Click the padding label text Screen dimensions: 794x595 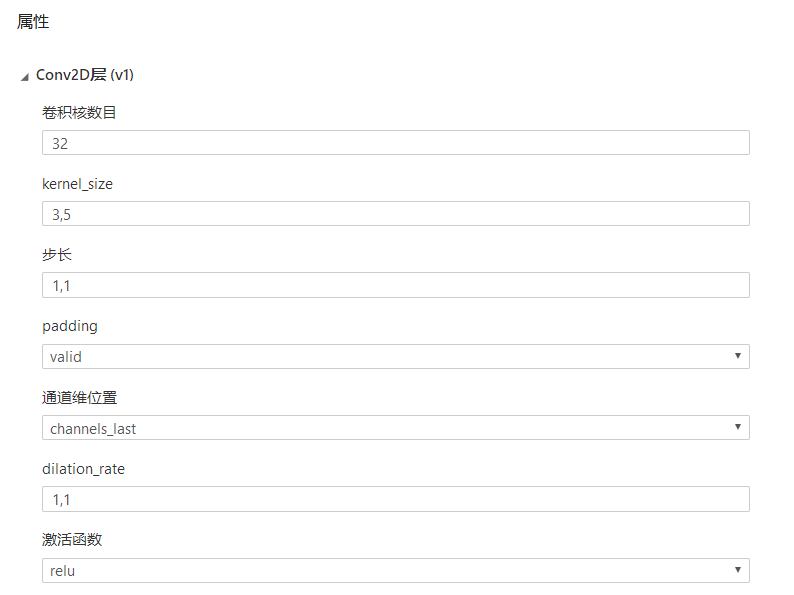[x=70, y=326]
